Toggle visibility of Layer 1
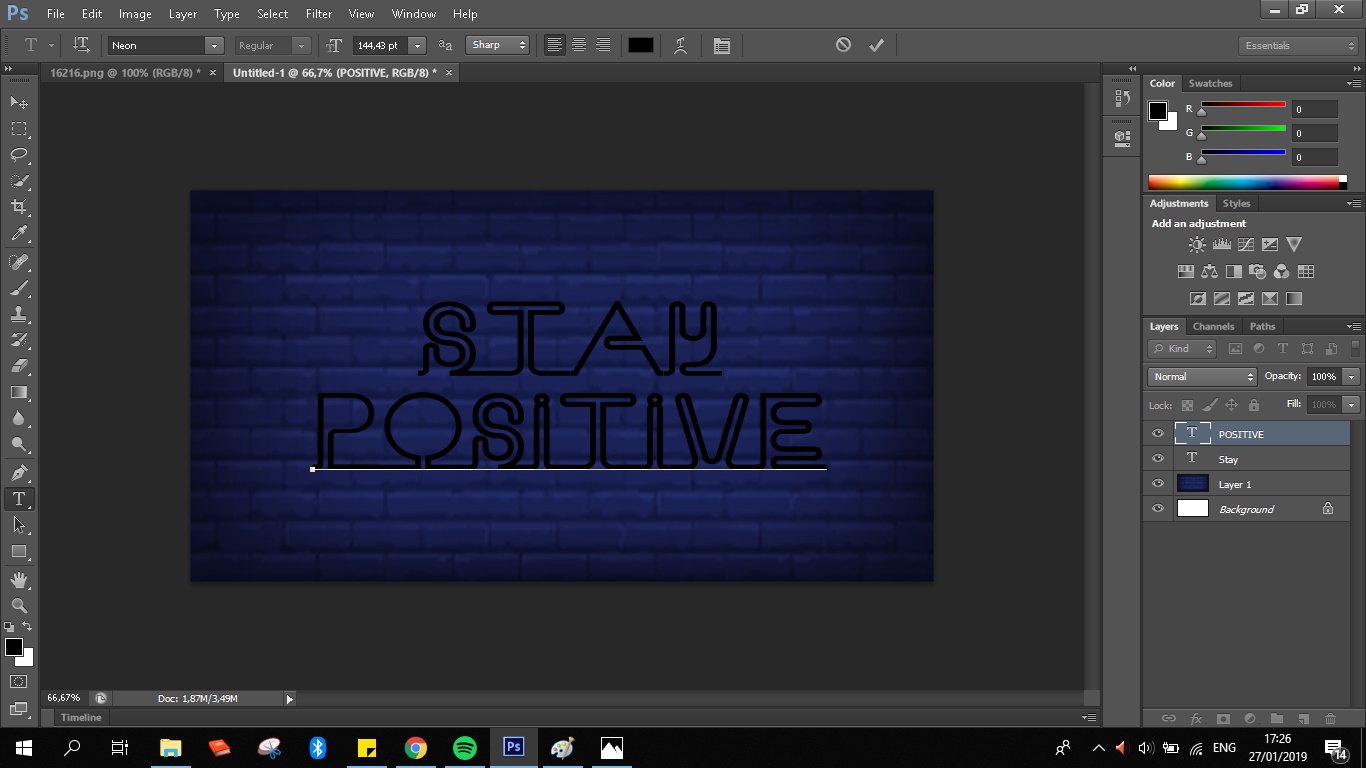The height and width of the screenshot is (768, 1366). point(1158,484)
